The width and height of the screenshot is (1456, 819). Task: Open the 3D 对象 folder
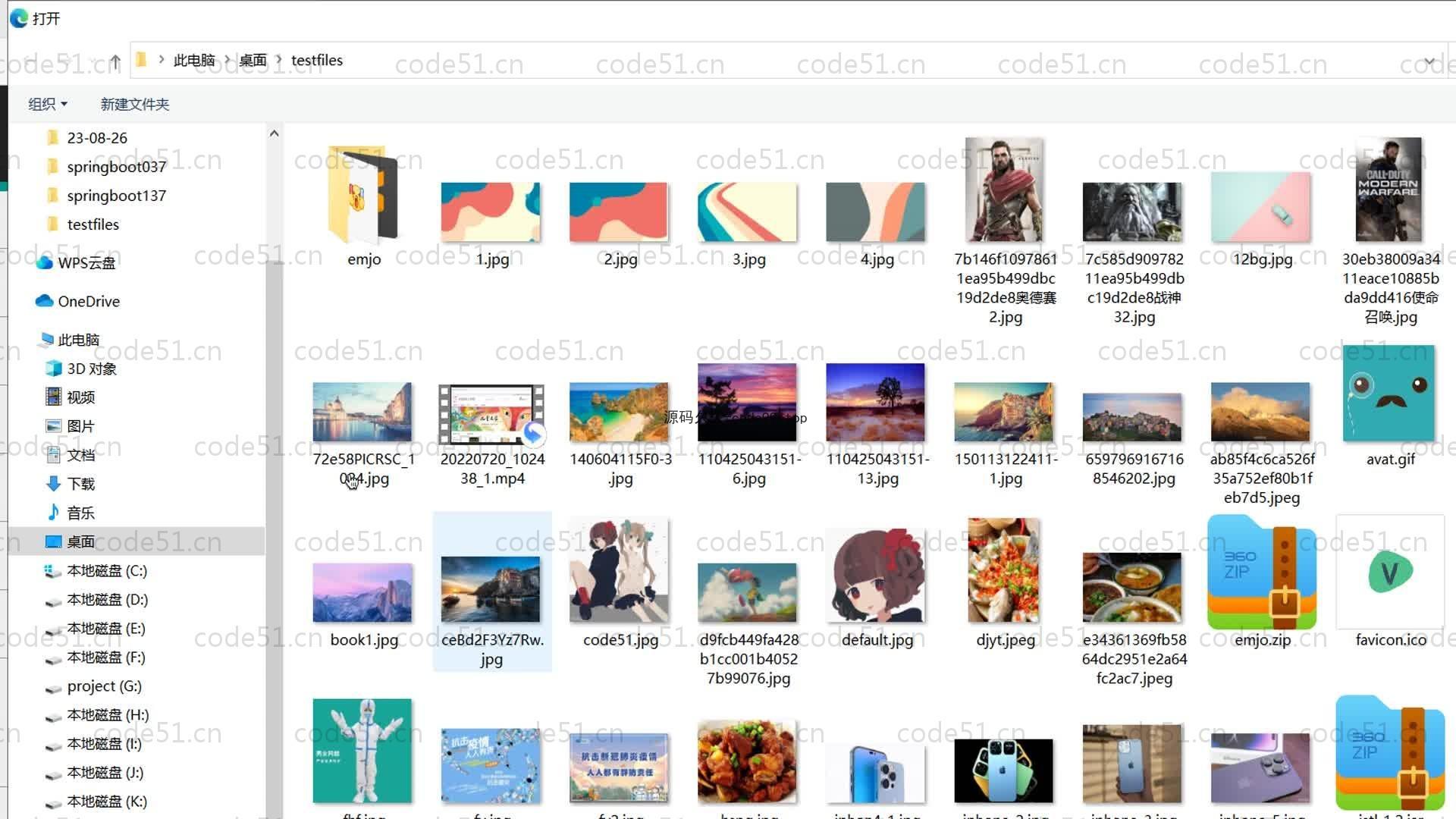tap(92, 369)
